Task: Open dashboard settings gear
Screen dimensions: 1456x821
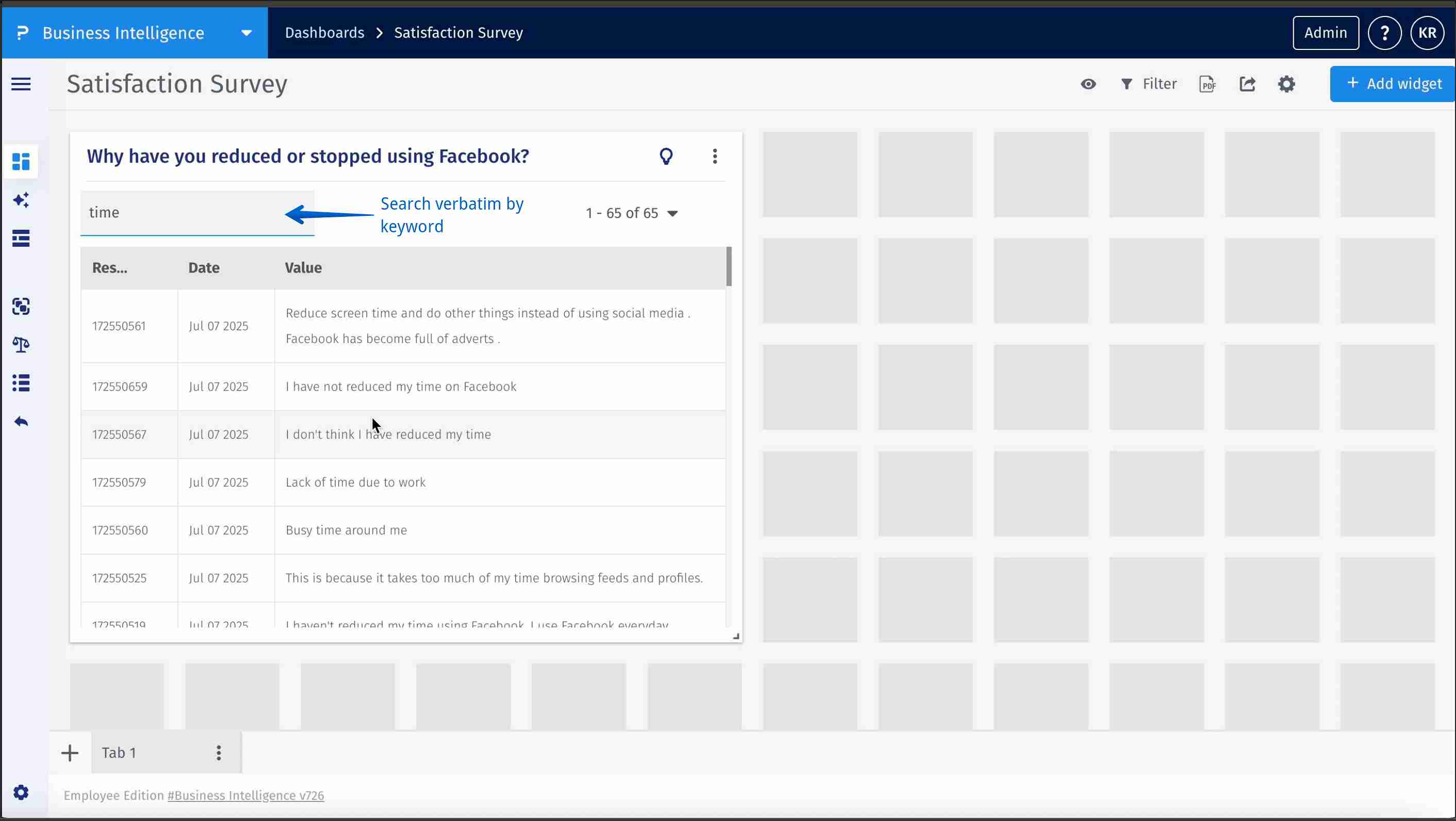Action: coord(1286,83)
